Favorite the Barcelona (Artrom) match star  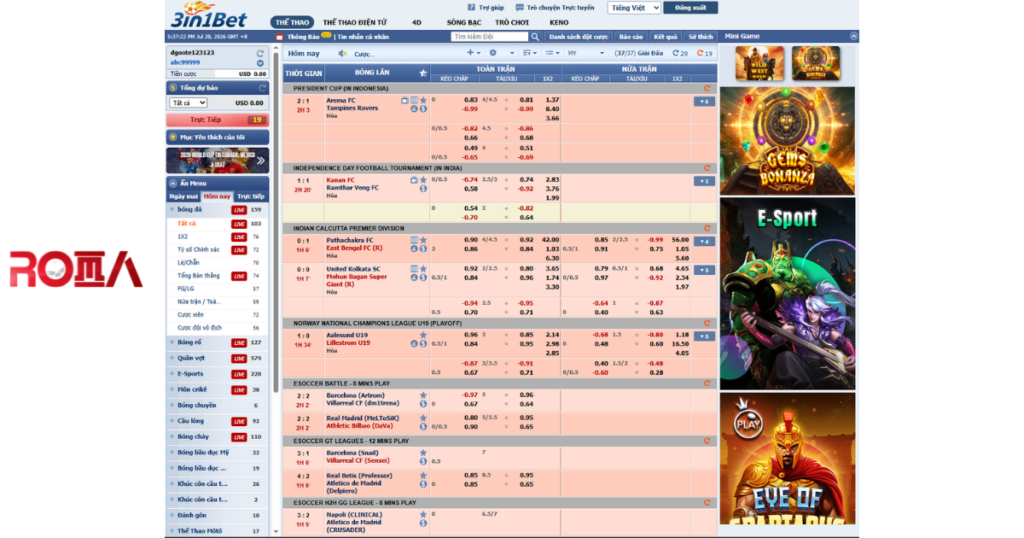click(x=423, y=396)
